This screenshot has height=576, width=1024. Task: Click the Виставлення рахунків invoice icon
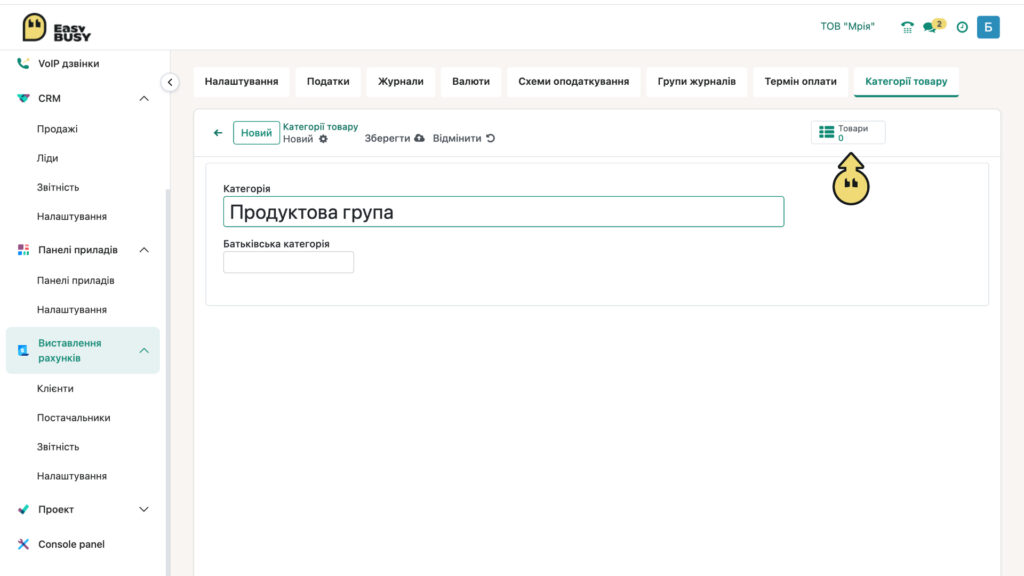click(x=24, y=351)
